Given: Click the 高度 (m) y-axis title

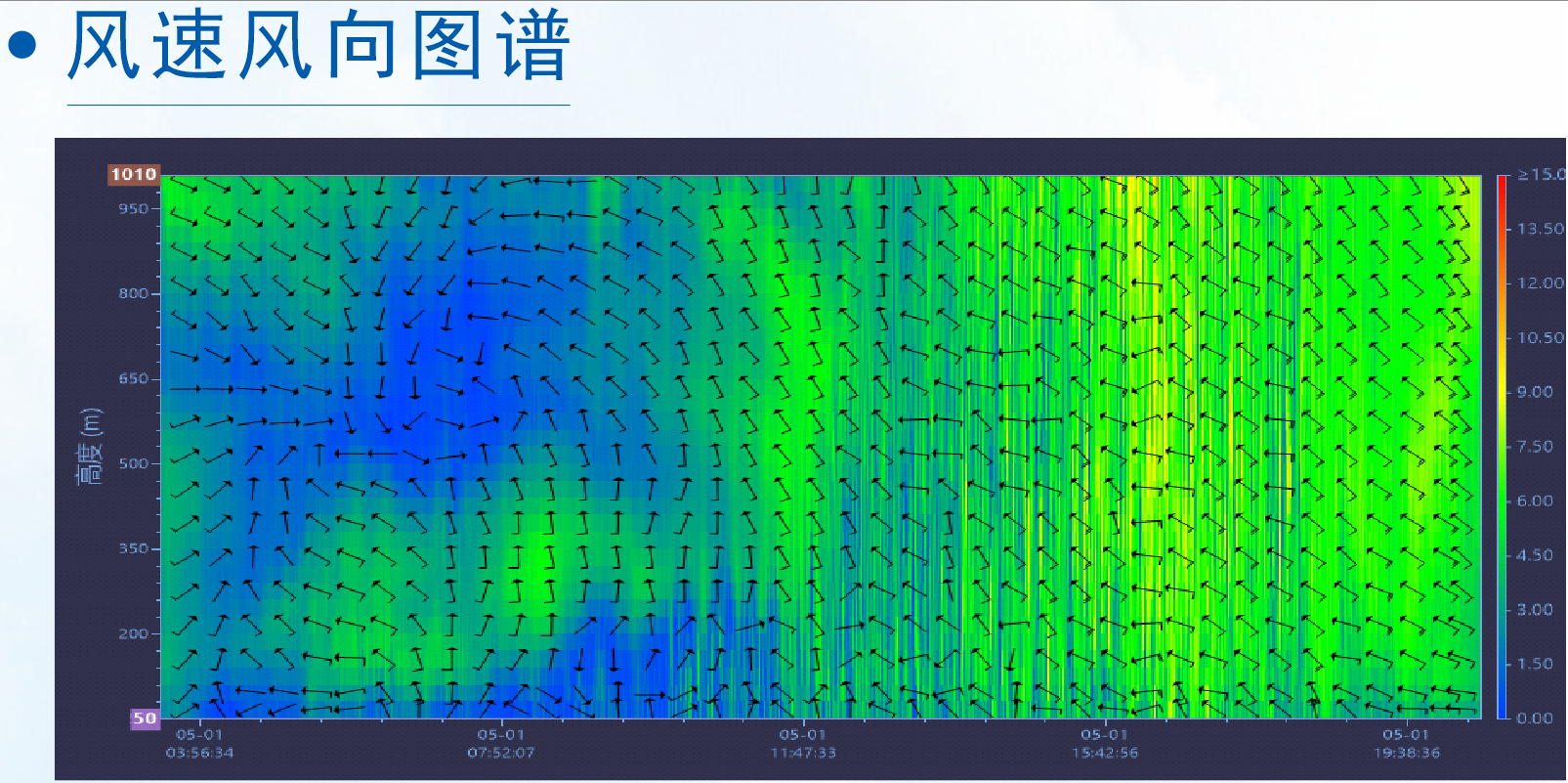Looking at the screenshot, I should pyautogui.click(x=89, y=447).
